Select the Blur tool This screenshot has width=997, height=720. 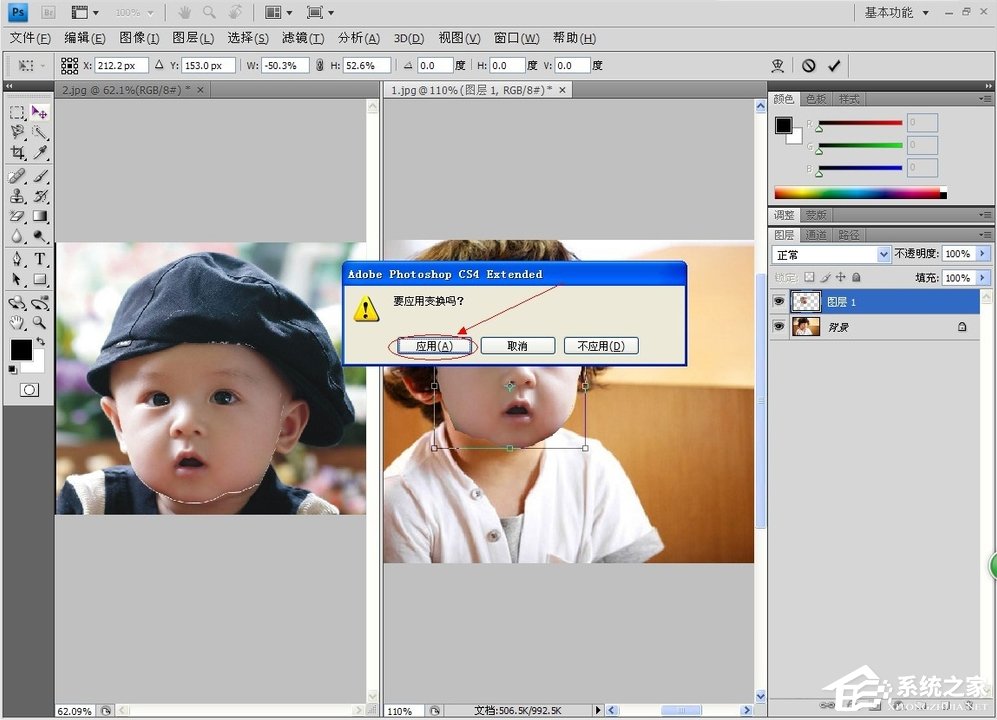pyautogui.click(x=17, y=237)
